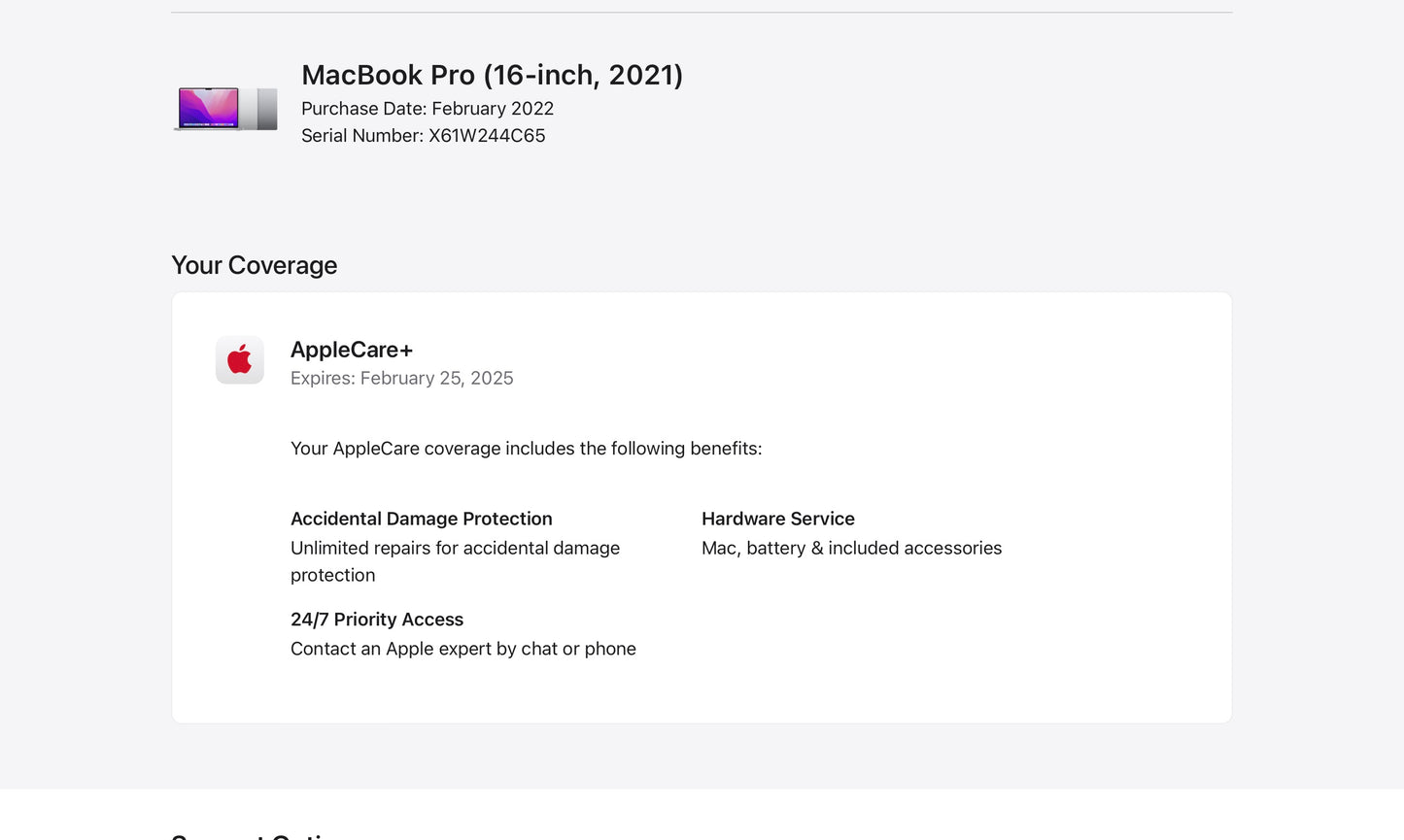Screen dimensions: 1404x840
Task: Click the Purchase Date: February 2022 text
Action: (428, 109)
